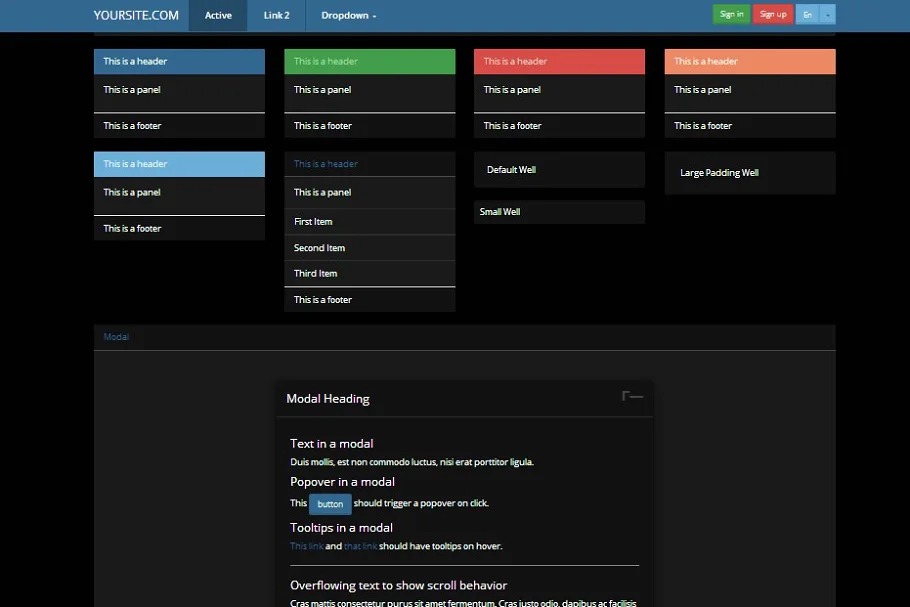Click the YOURSITE.COM brand logo
This screenshot has height=607, width=910.
136,15
